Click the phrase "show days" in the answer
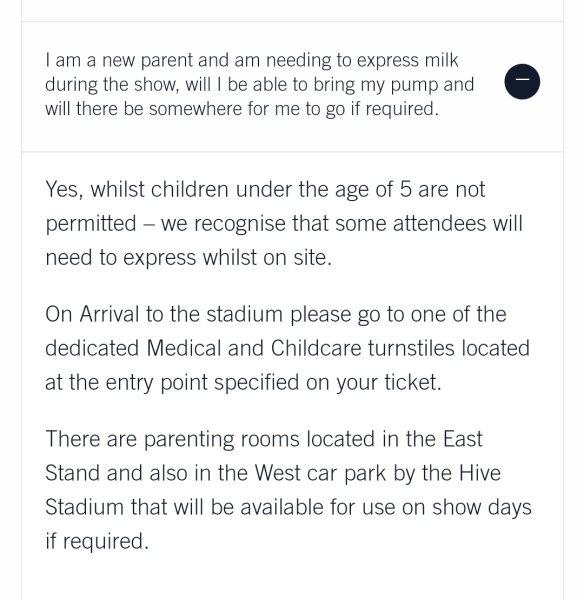Image resolution: width=584 pixels, height=600 pixels. click(482, 507)
